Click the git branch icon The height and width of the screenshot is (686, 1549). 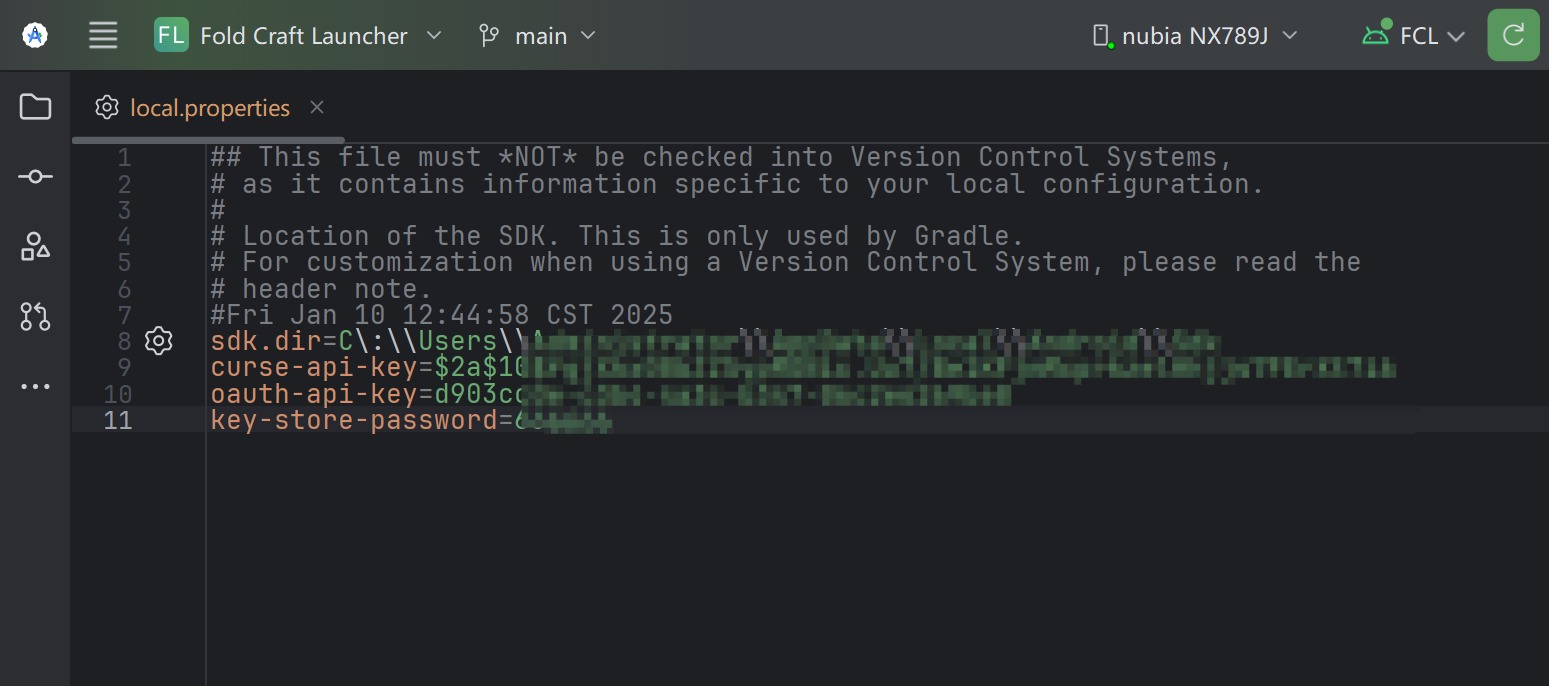click(489, 36)
